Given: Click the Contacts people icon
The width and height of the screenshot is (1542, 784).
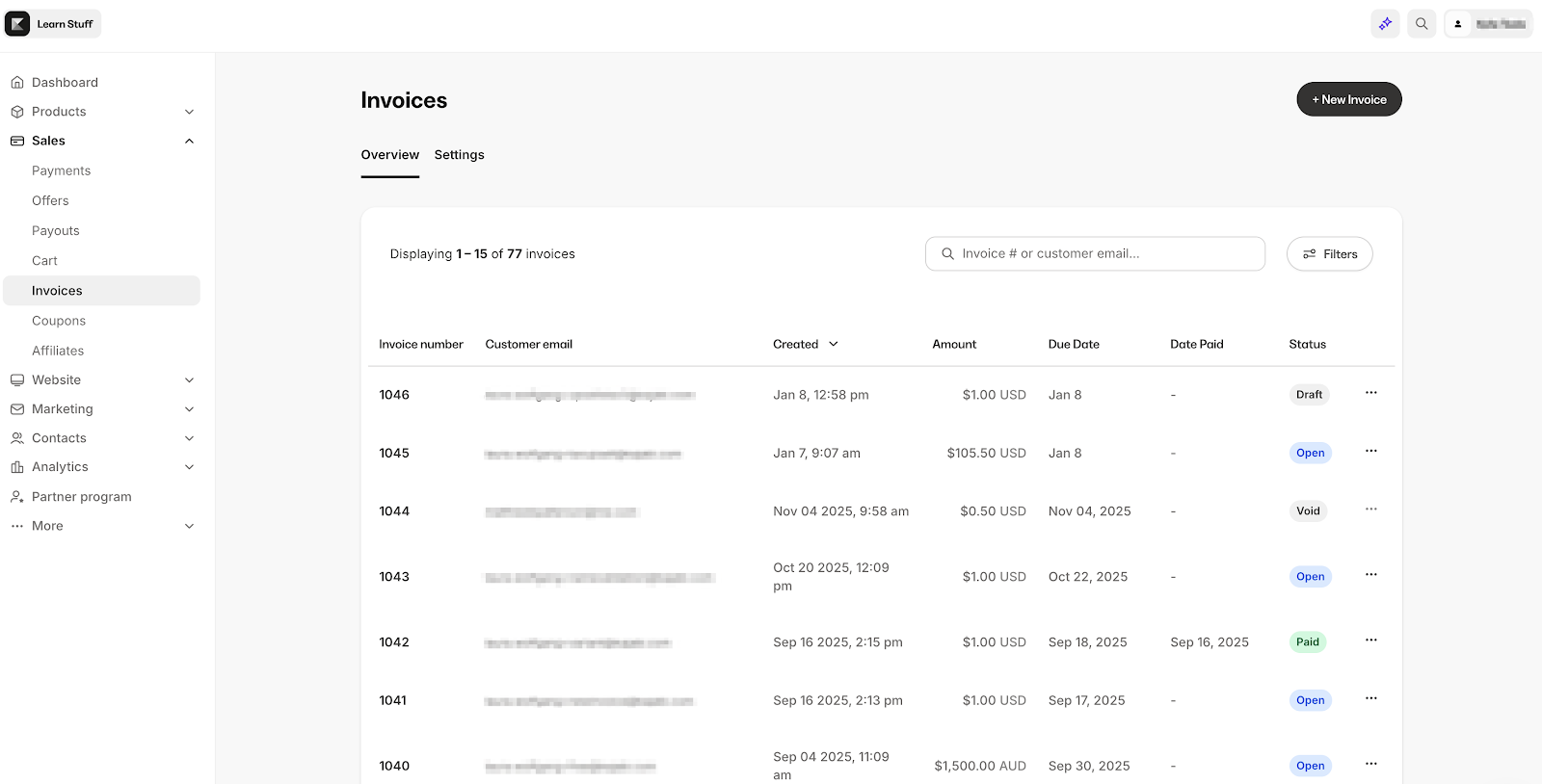Looking at the screenshot, I should pyautogui.click(x=17, y=437).
